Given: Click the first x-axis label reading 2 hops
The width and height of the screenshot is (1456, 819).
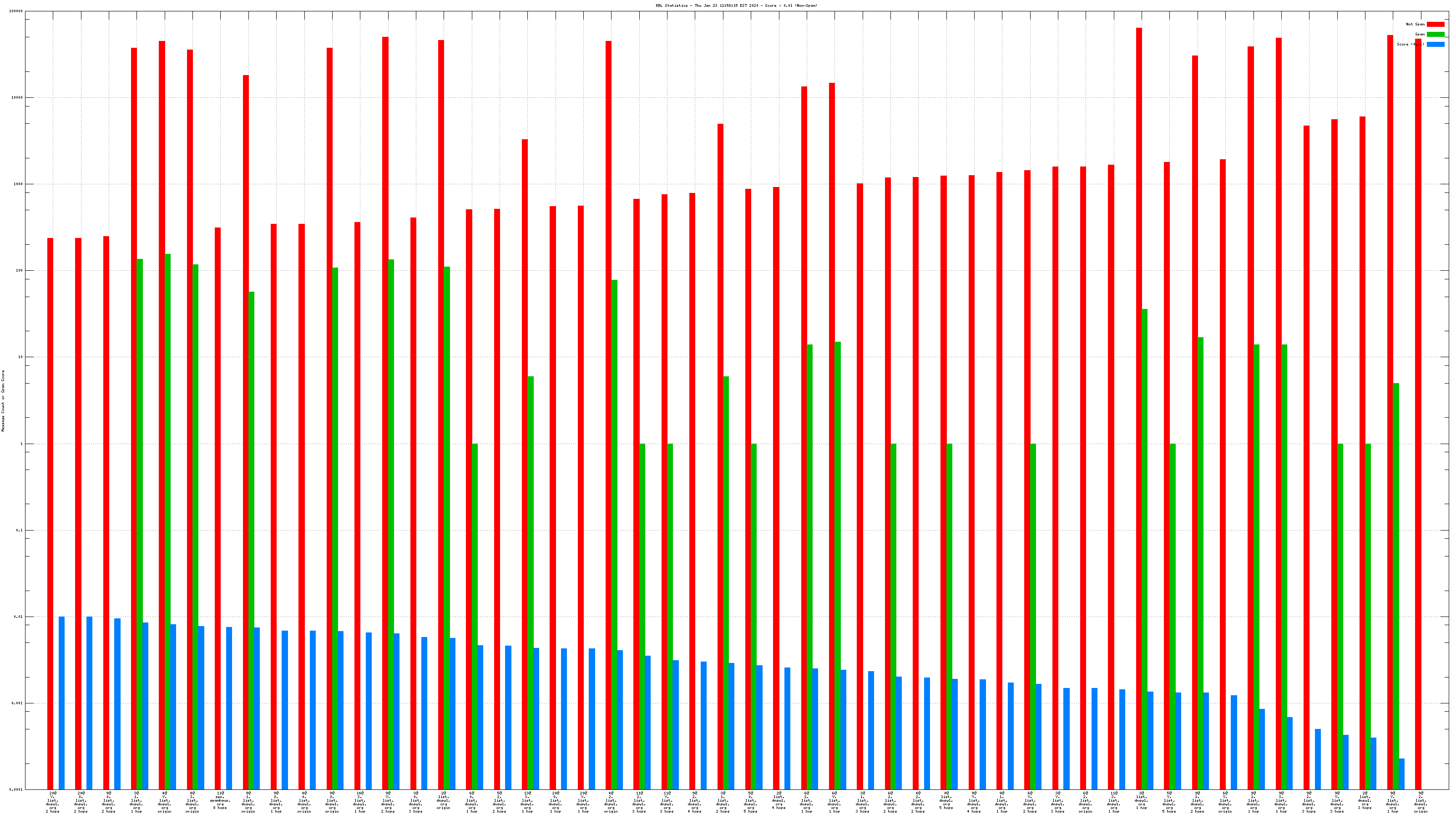Looking at the screenshot, I should [53, 802].
